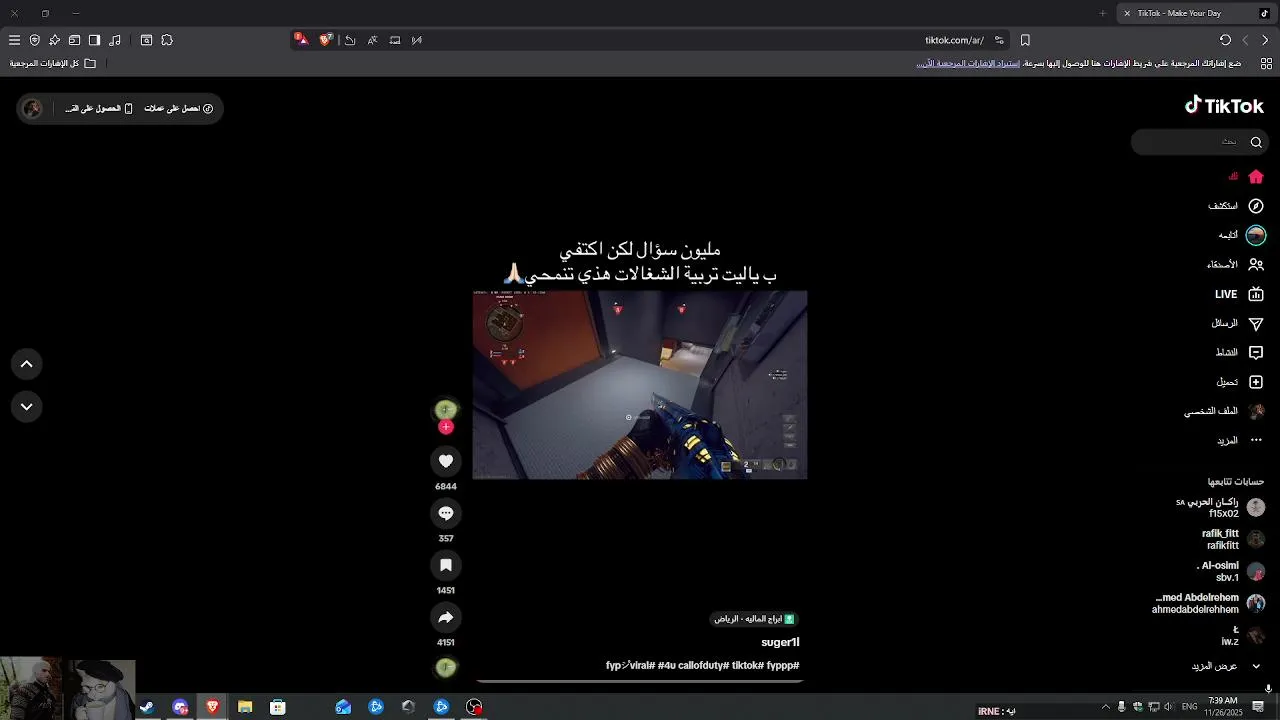Click the gameplay video to pause
The image size is (1280, 720).
tap(640, 385)
